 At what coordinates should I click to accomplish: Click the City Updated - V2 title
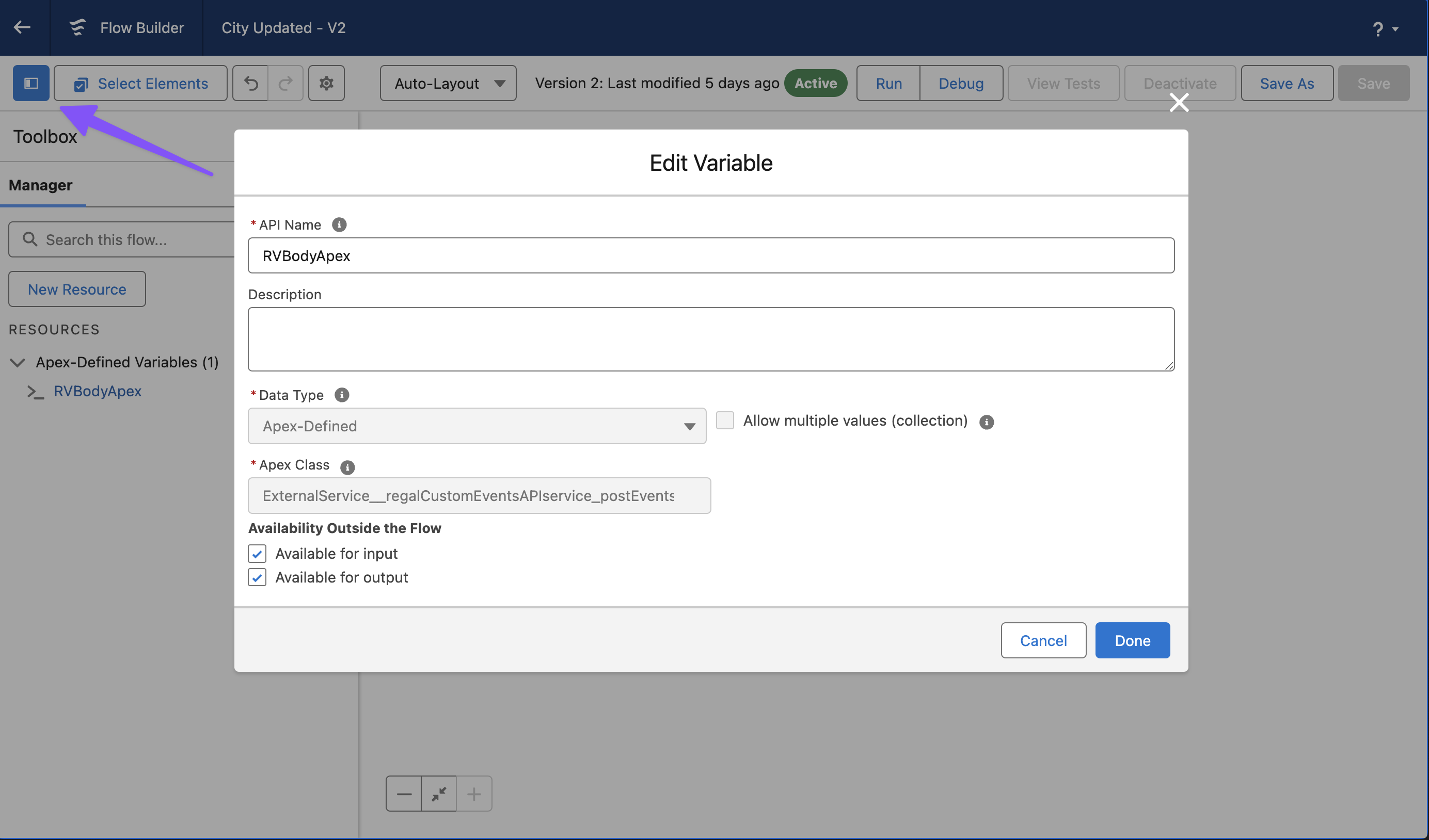[x=283, y=28]
